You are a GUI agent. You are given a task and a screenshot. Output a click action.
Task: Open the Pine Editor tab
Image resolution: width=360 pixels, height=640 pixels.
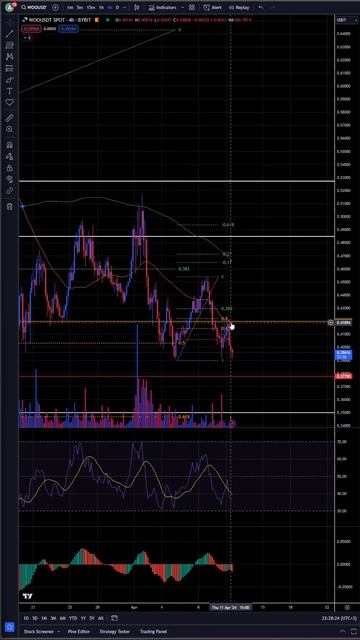(x=78, y=631)
